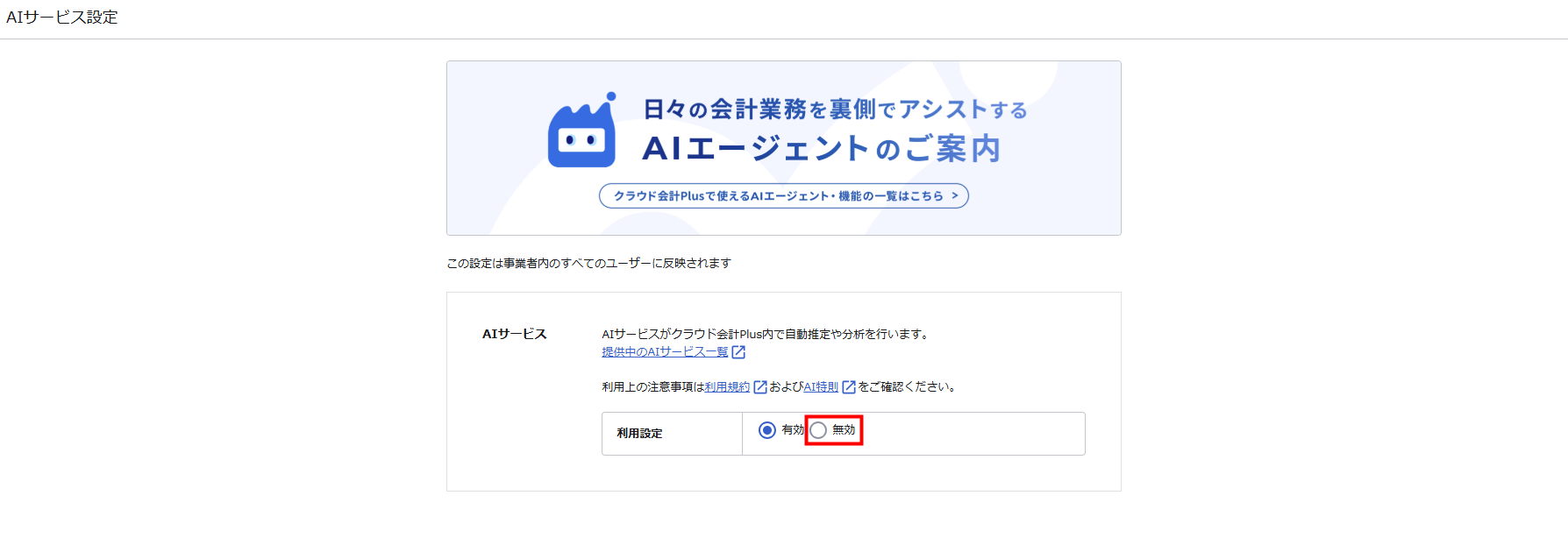Select the 有効 radio button

point(767,430)
